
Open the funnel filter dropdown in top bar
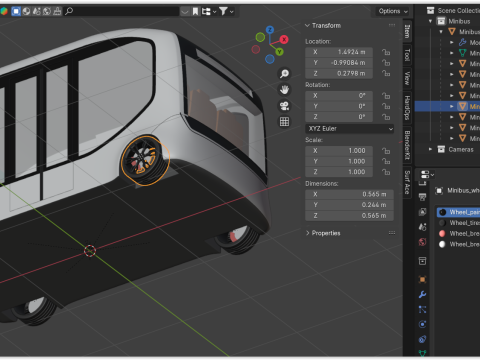tap(226, 12)
